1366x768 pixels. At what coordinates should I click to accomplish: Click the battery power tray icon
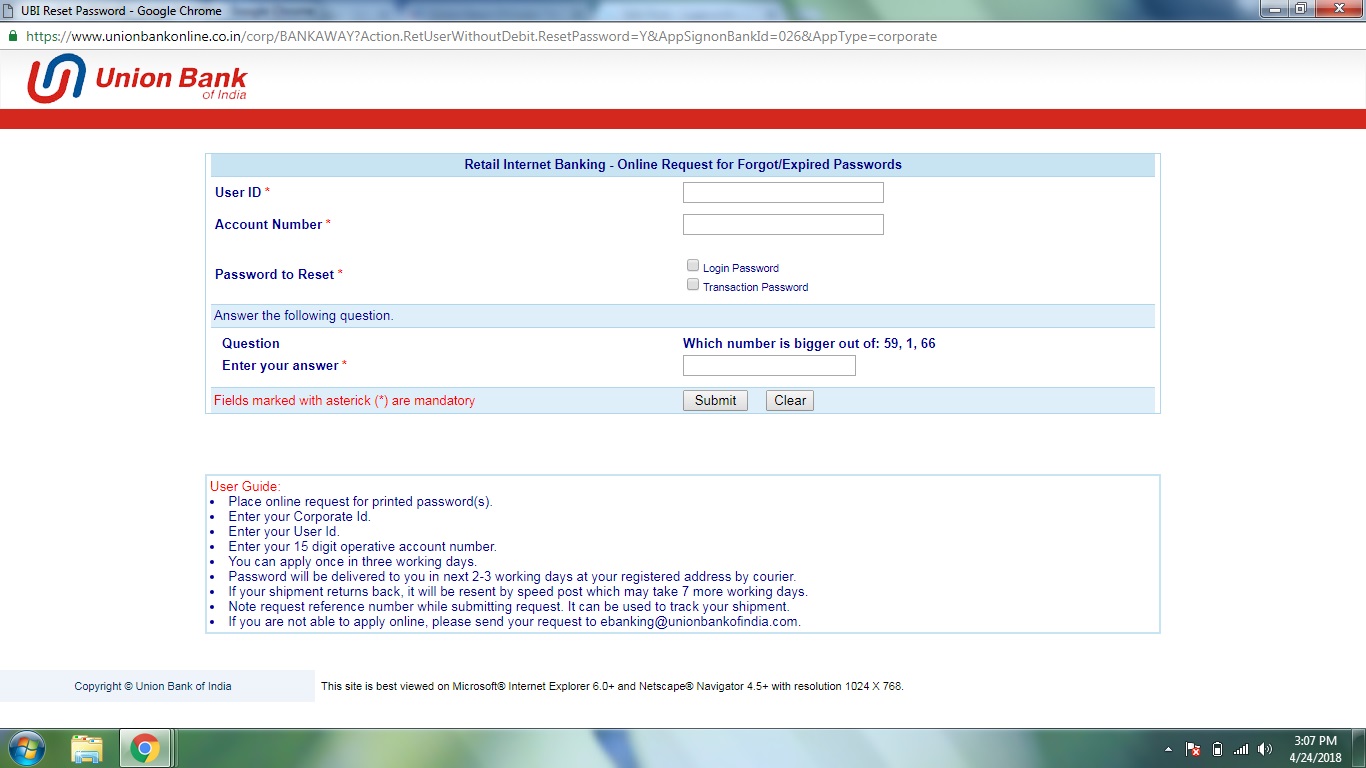(1217, 749)
